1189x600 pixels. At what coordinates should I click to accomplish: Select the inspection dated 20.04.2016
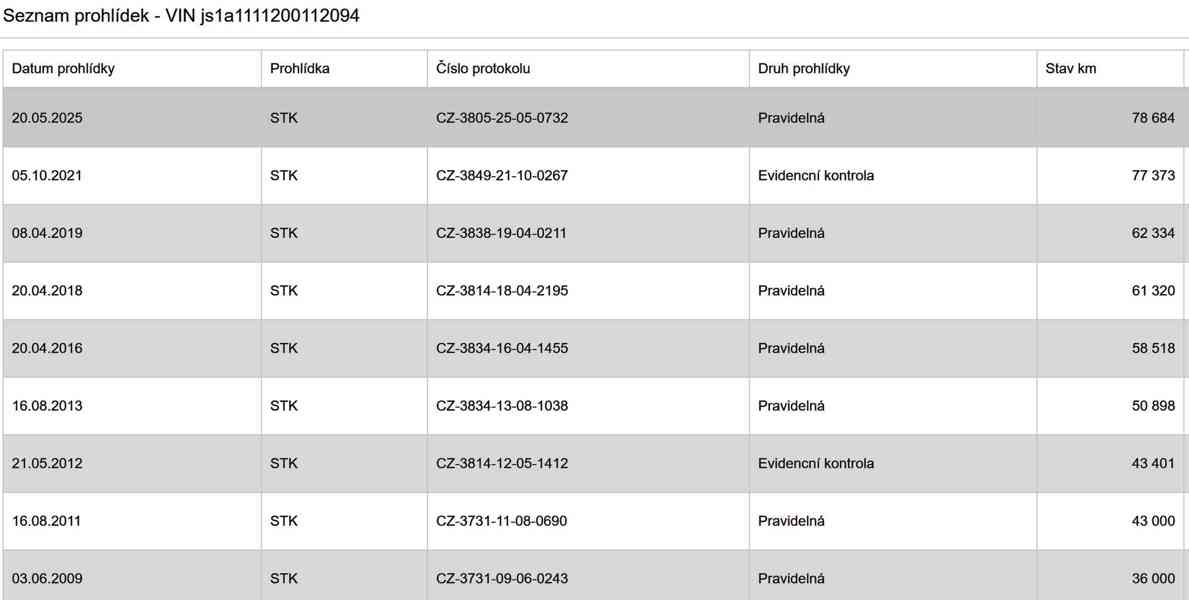pos(47,349)
